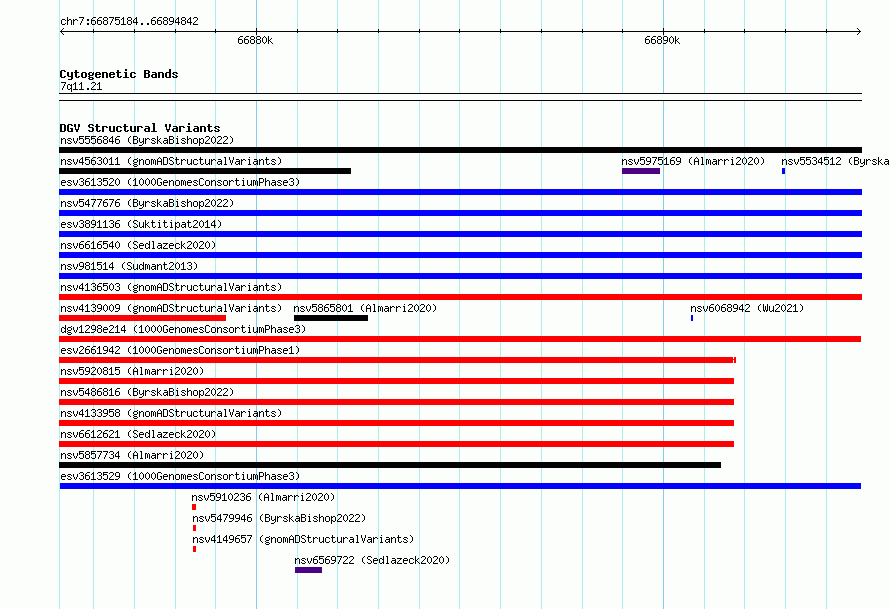Image resolution: width=890 pixels, height=609 pixels.
Task: Open esv2661942 (1000GenomesConsortiumPhase1) label
Action: pos(180,350)
